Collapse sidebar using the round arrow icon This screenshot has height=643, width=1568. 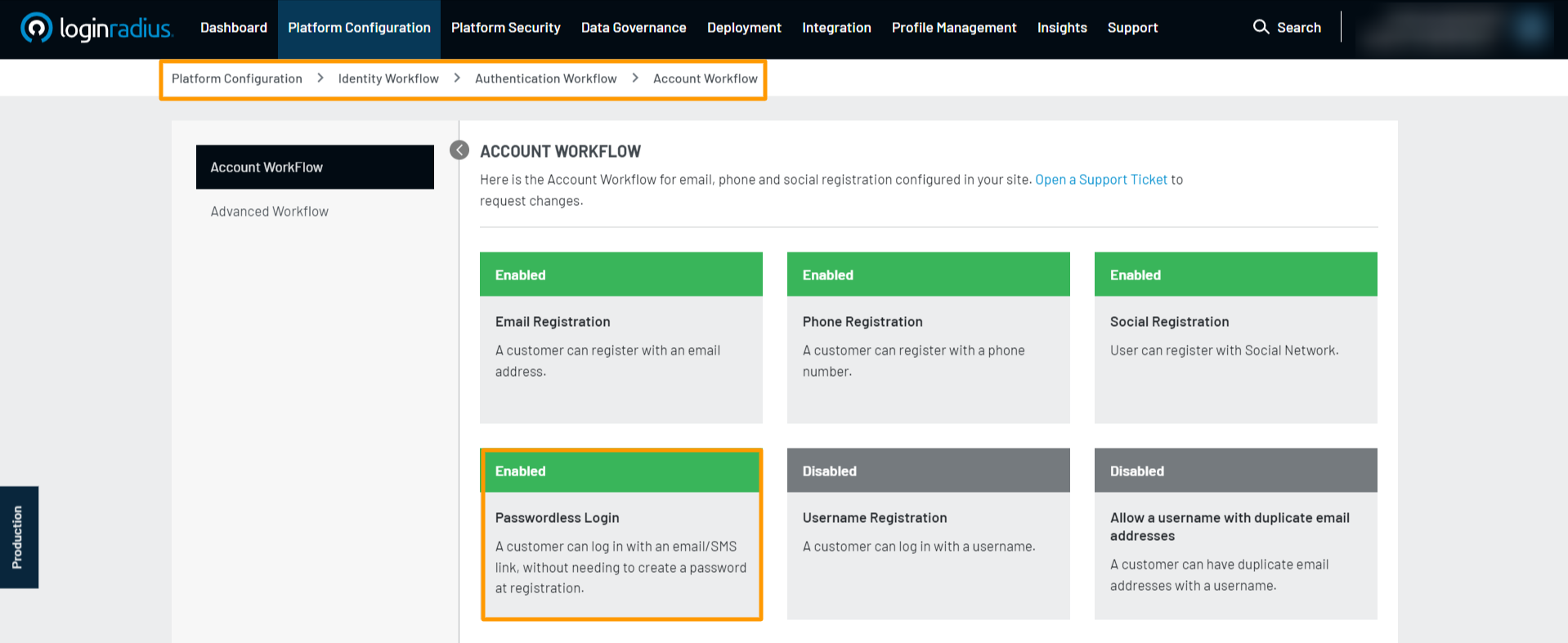click(459, 150)
